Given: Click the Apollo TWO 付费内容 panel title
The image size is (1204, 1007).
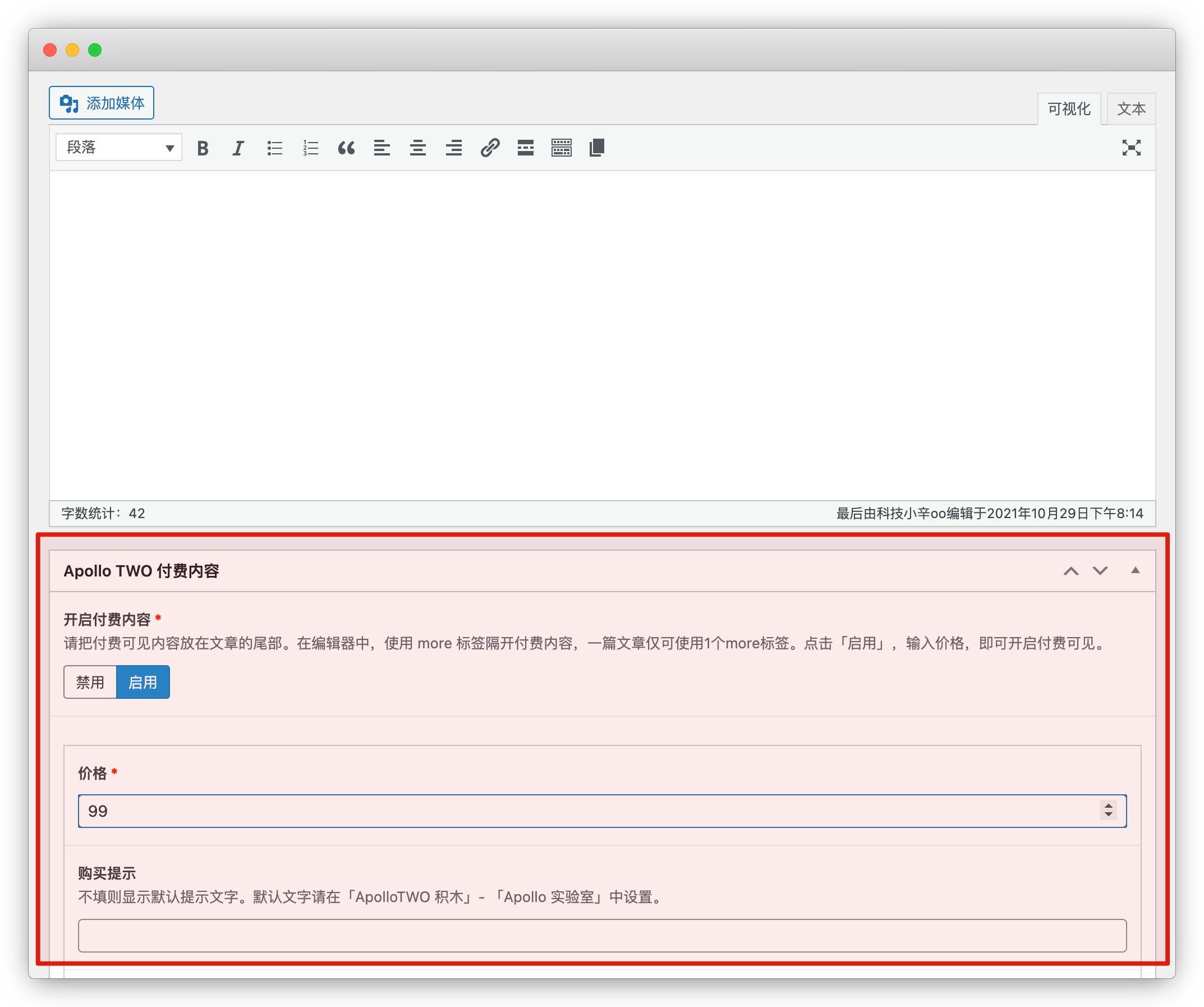Looking at the screenshot, I should pyautogui.click(x=141, y=571).
